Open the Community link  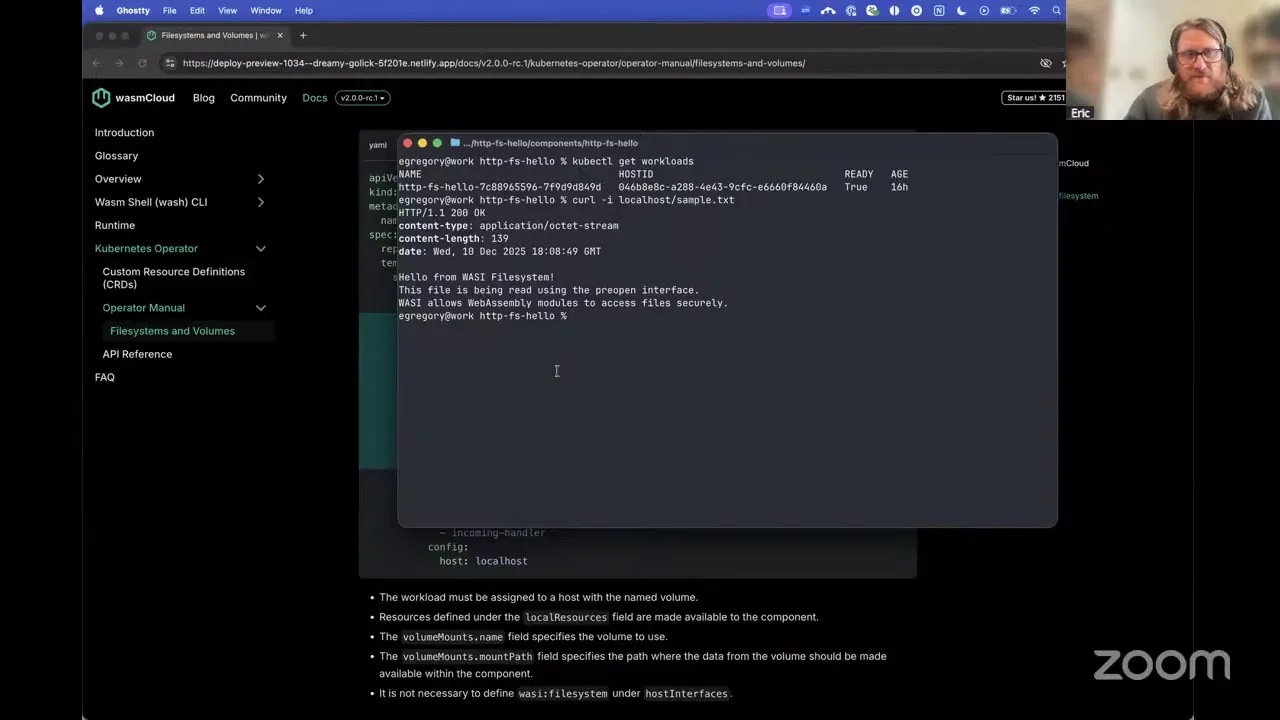[258, 98]
